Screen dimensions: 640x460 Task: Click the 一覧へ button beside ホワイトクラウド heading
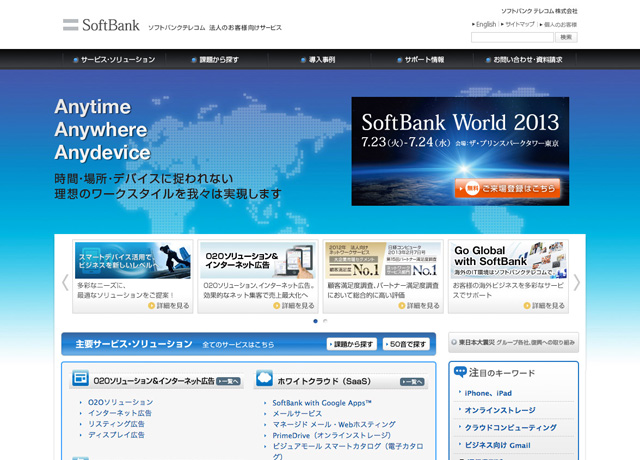tap(412, 382)
